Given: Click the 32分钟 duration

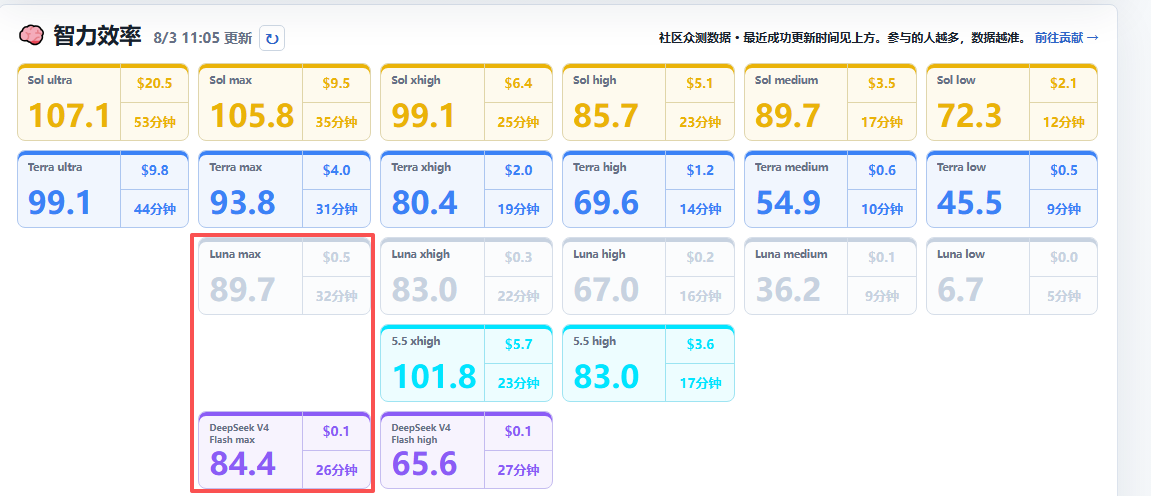Looking at the screenshot, I should [336, 296].
